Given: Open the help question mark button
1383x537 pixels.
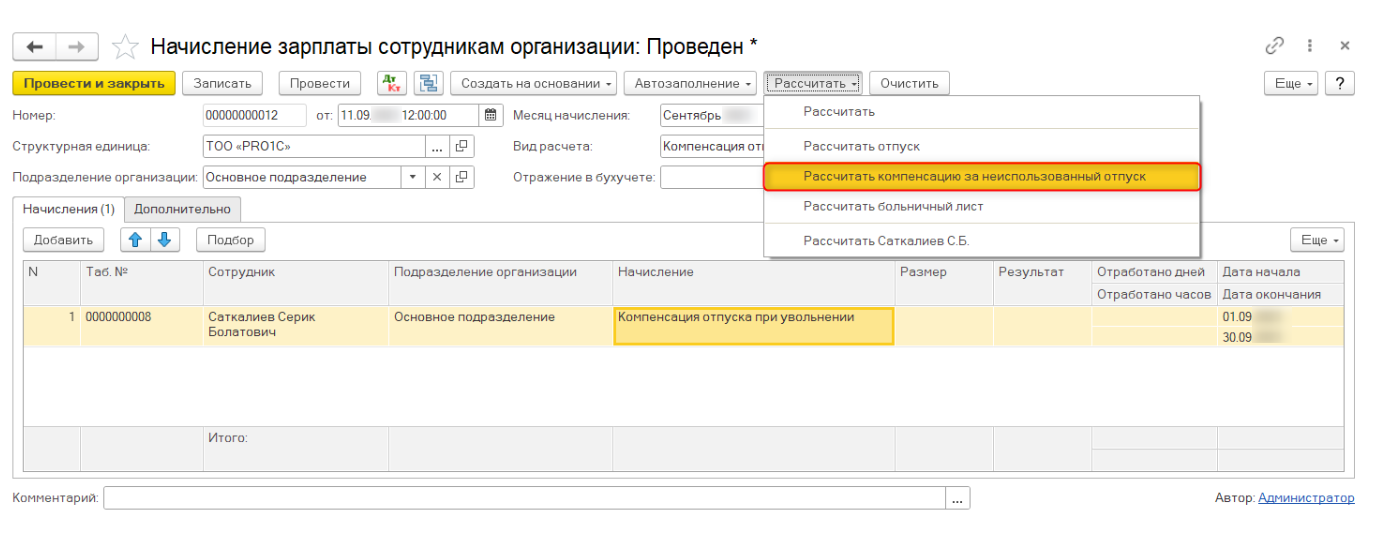Looking at the screenshot, I should click(1340, 84).
